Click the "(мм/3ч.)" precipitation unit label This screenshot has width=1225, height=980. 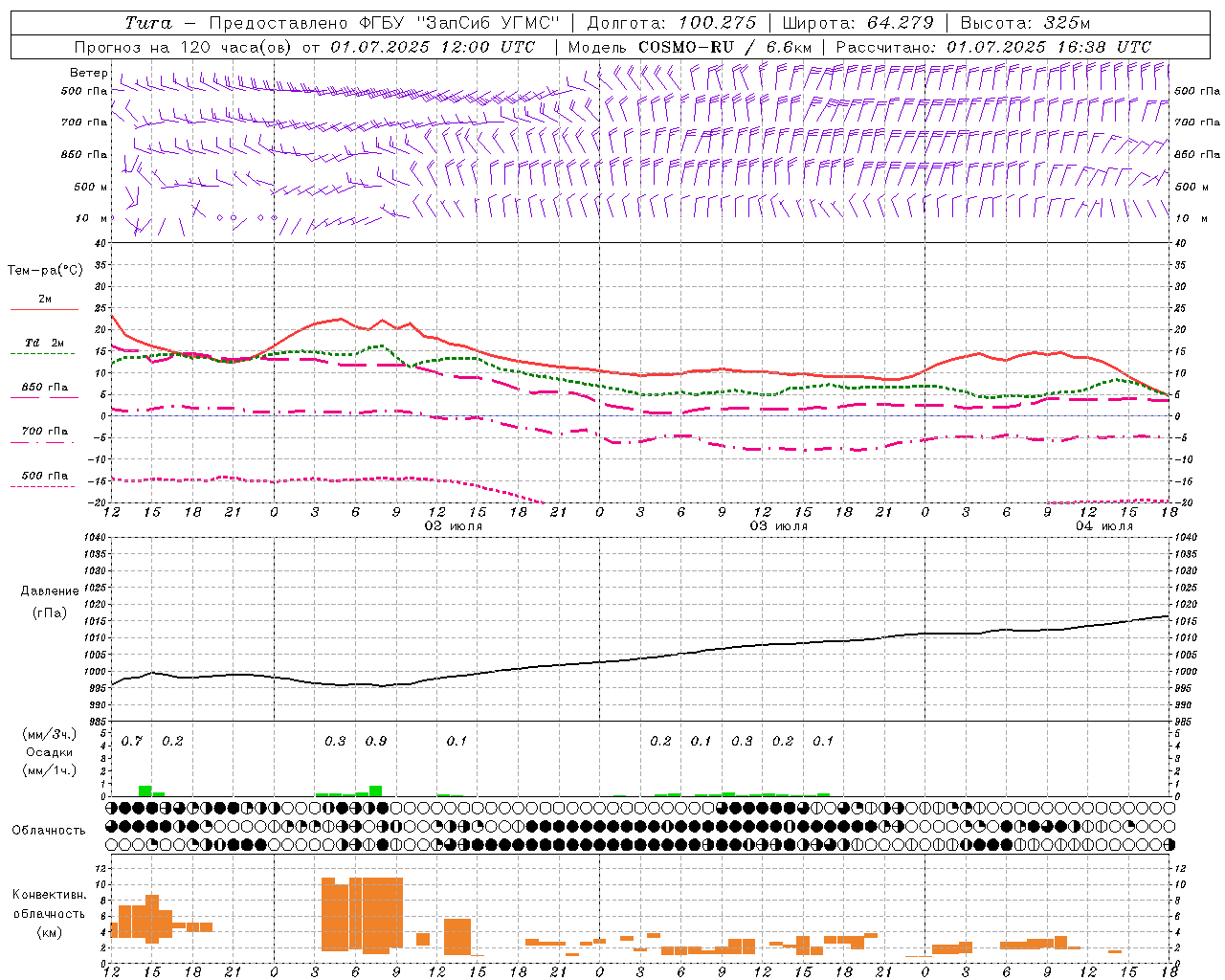[50, 735]
